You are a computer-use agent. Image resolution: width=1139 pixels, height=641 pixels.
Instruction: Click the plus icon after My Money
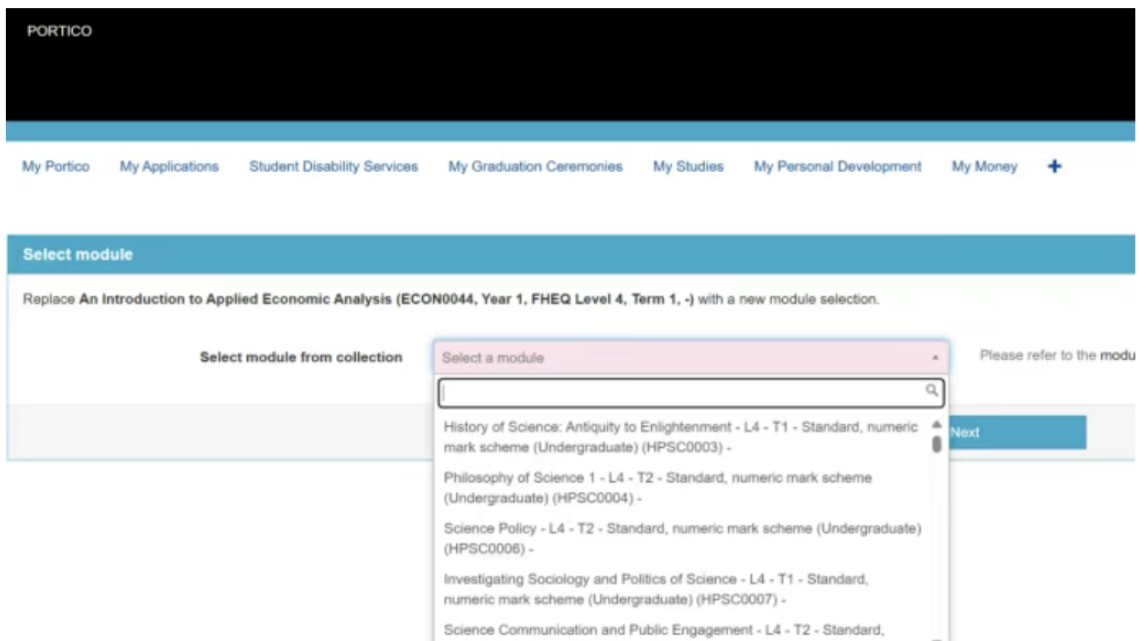[x=1053, y=167]
